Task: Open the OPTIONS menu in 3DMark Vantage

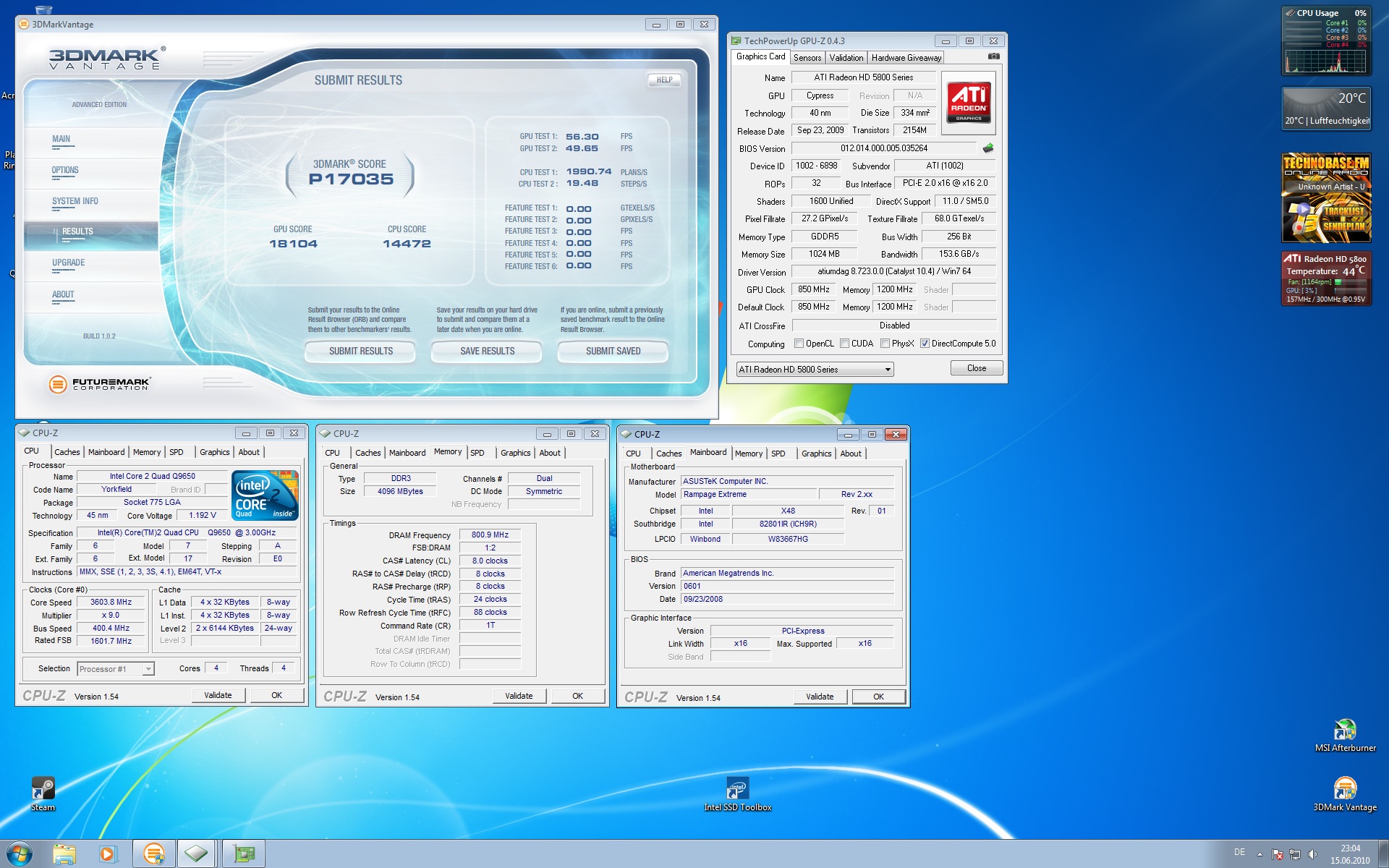Action: click(x=65, y=171)
